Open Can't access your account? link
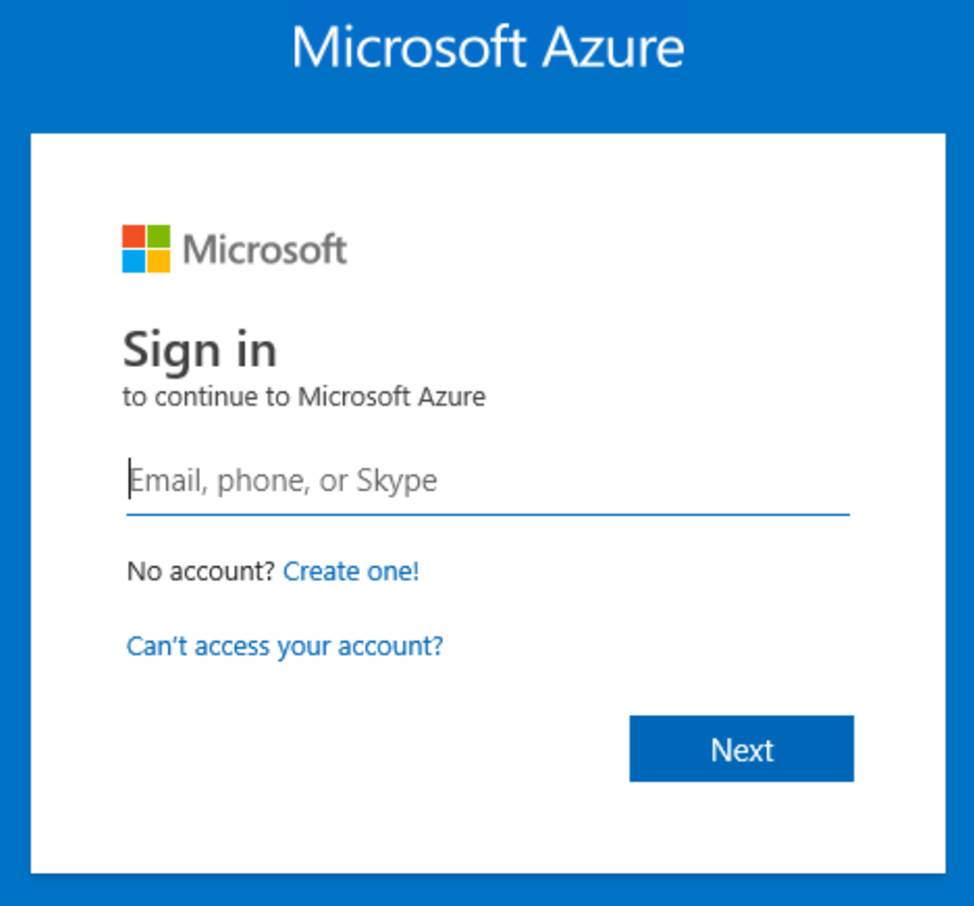This screenshot has height=906, width=974. click(284, 646)
